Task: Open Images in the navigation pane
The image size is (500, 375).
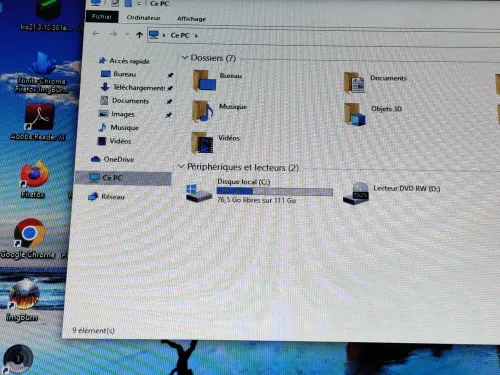Action: coord(123,114)
